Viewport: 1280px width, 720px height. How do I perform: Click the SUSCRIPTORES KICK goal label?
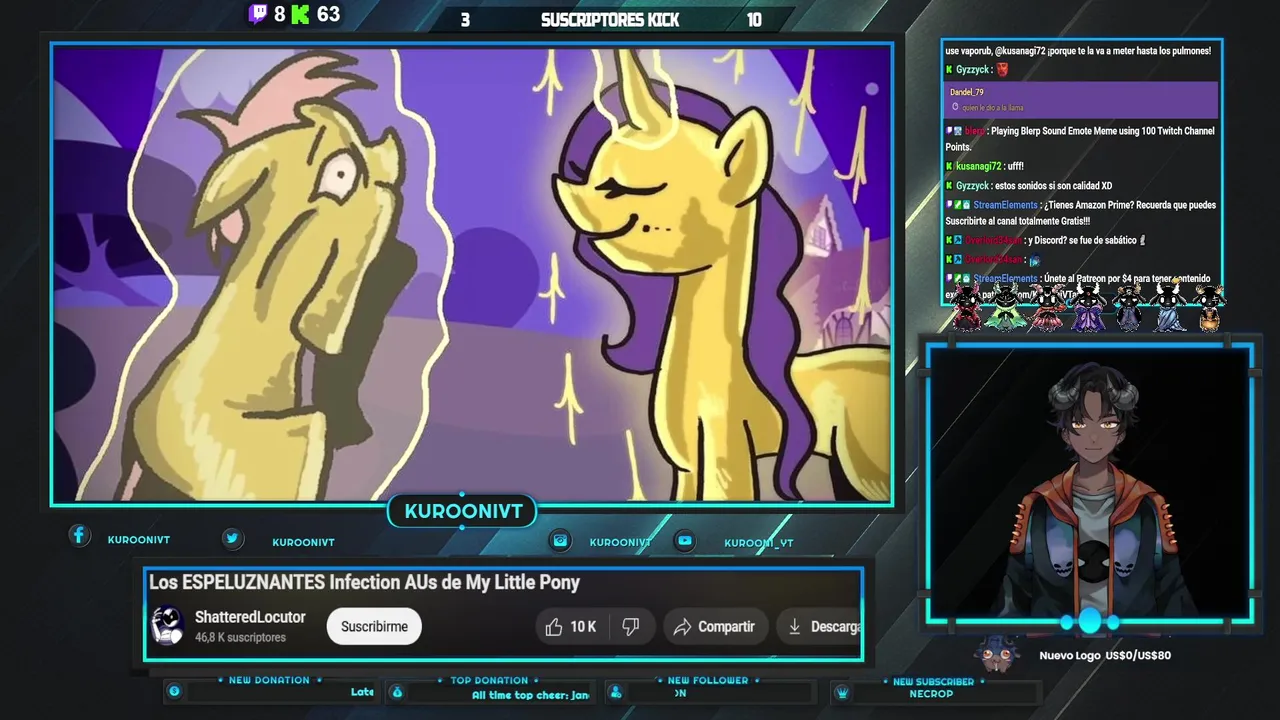(x=610, y=20)
